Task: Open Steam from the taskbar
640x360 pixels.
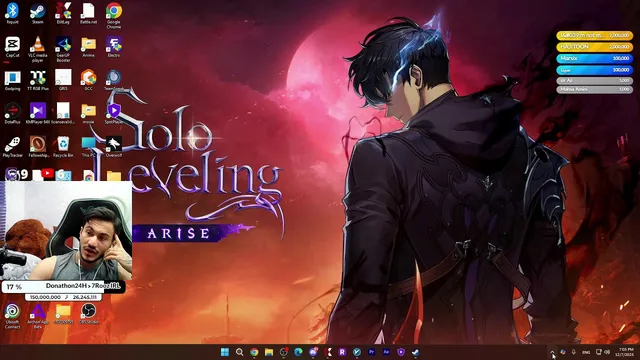Action: tap(416, 352)
